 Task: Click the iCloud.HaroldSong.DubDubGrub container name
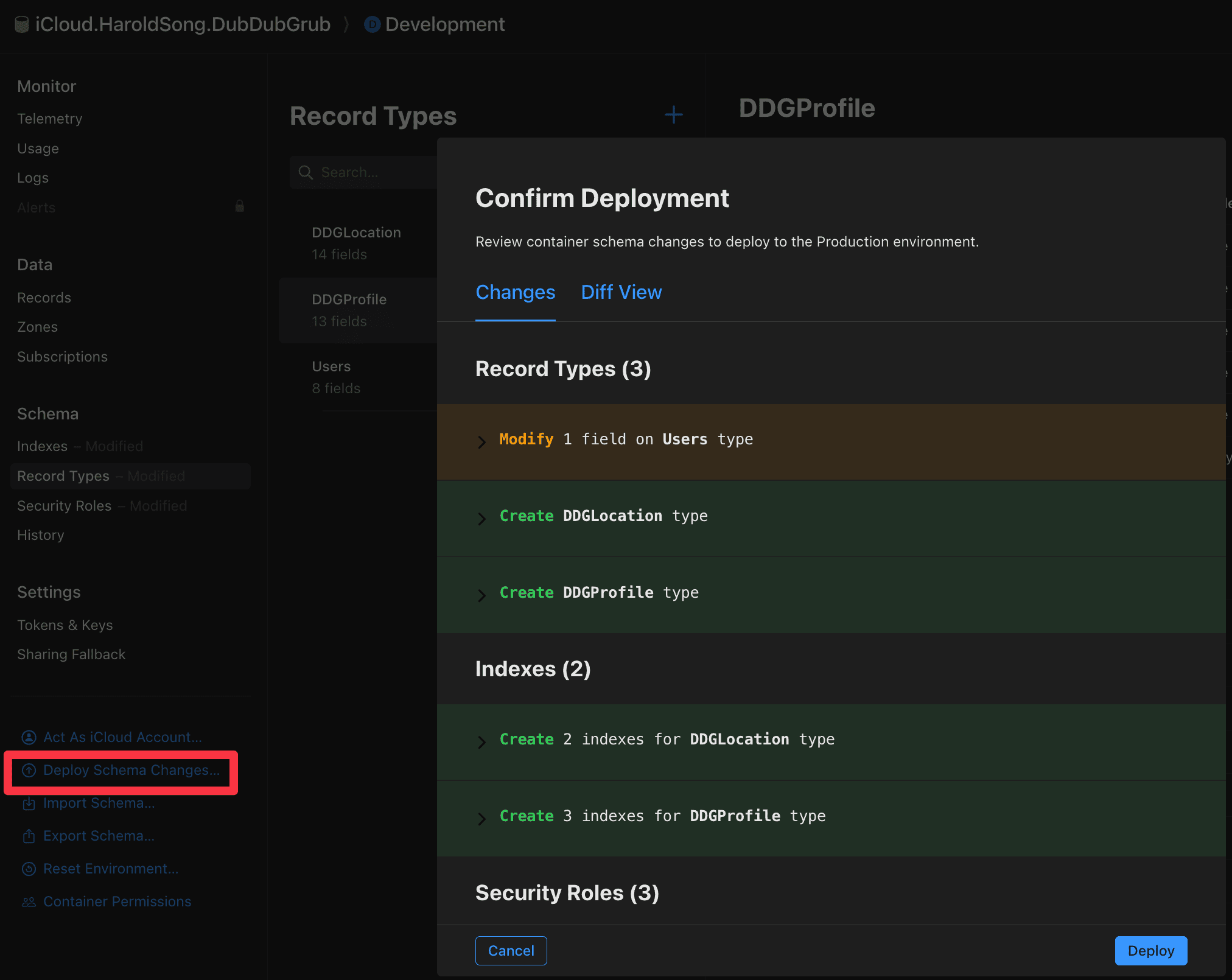[x=183, y=24]
